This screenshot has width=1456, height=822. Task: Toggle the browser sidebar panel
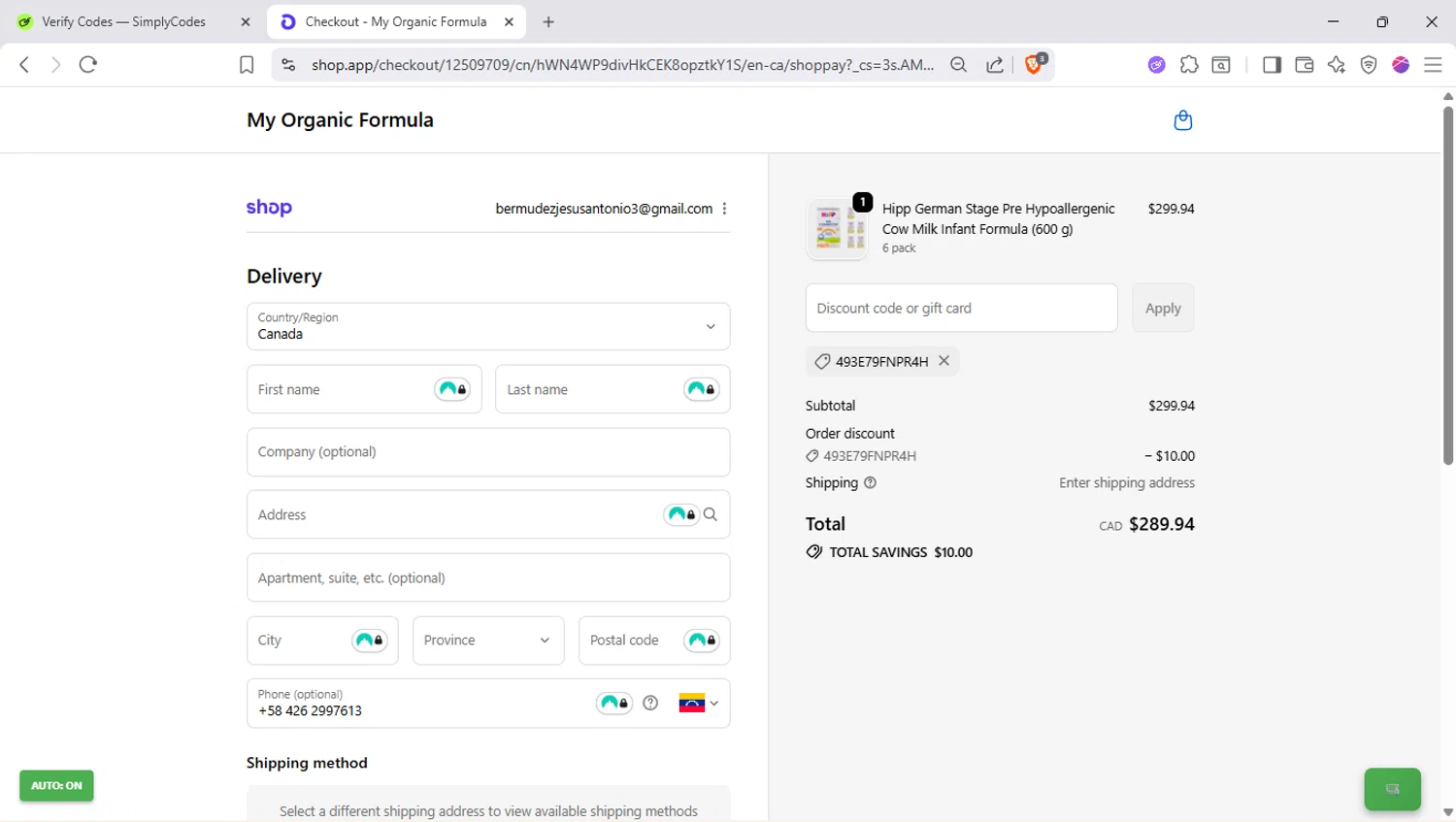pos(1272,65)
